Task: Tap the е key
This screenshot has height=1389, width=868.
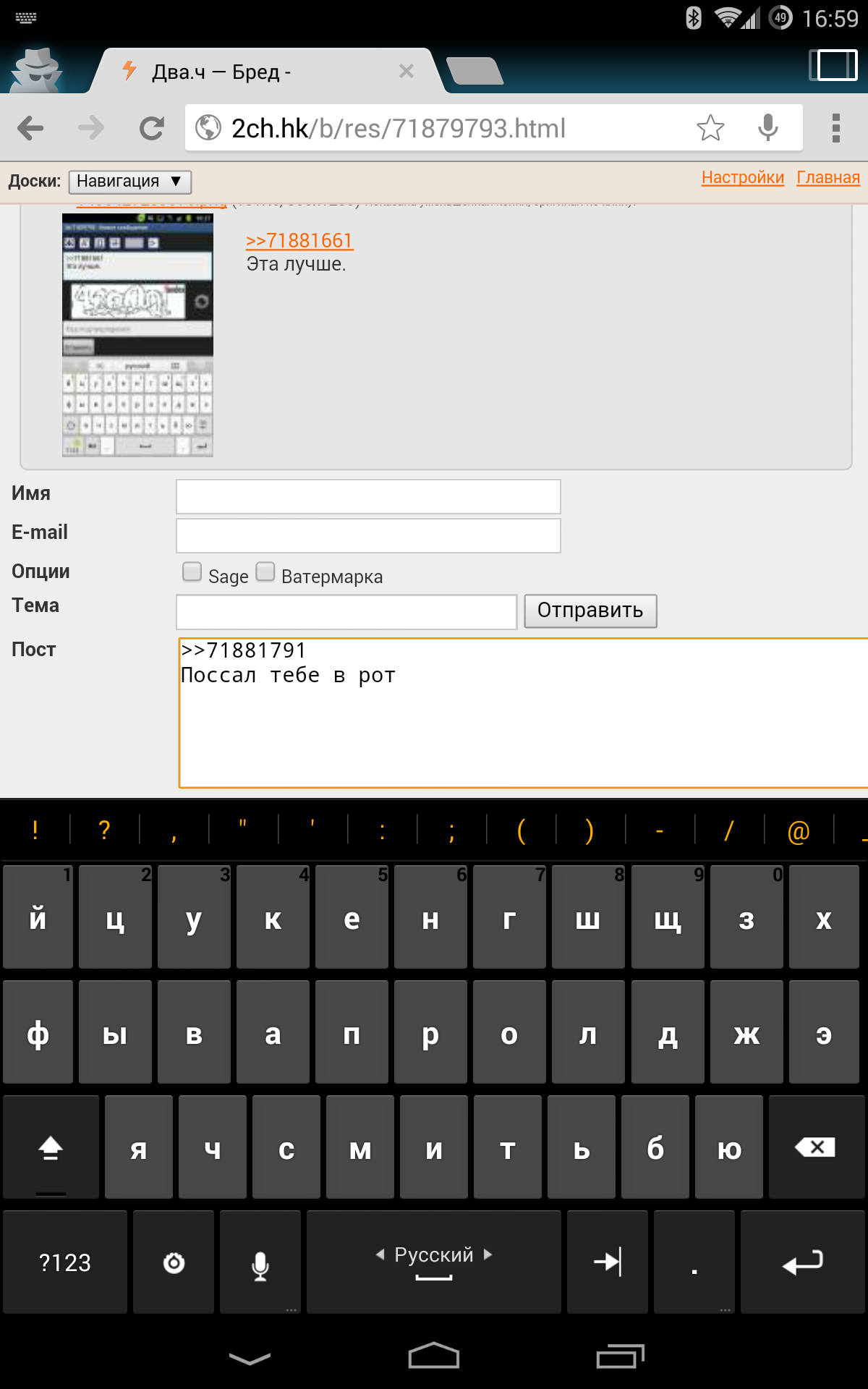Action: [x=352, y=917]
